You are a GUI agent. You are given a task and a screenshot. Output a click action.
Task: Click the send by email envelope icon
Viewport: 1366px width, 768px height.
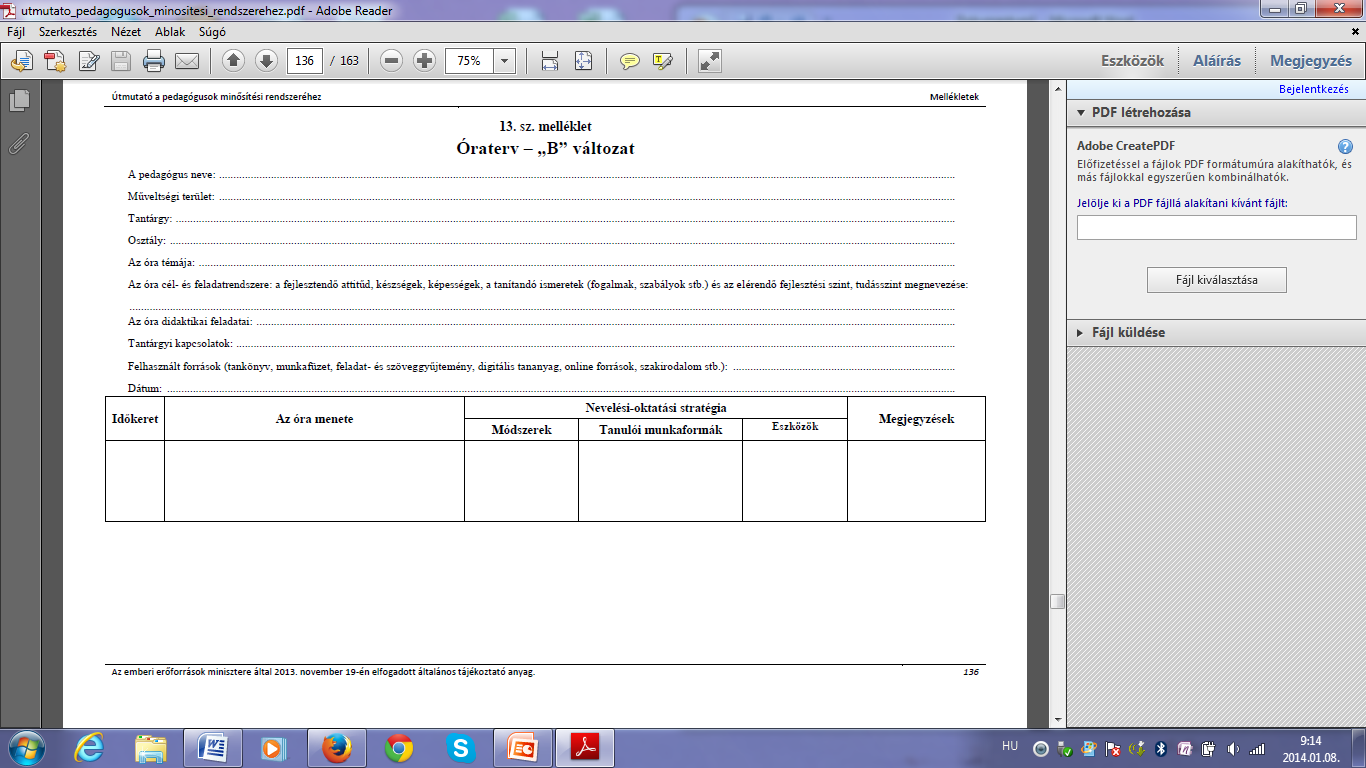[187, 61]
